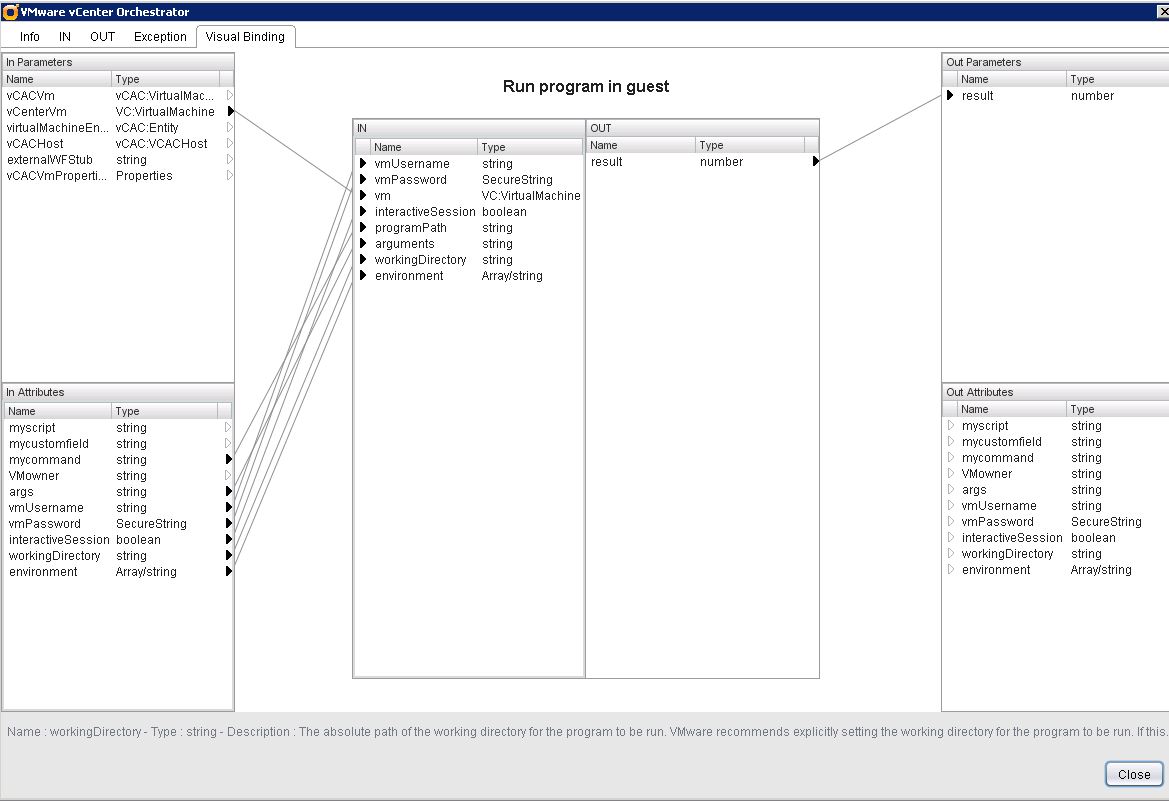This screenshot has width=1169, height=801.
Task: Sort In Attributes by Type column header
Action: point(165,411)
